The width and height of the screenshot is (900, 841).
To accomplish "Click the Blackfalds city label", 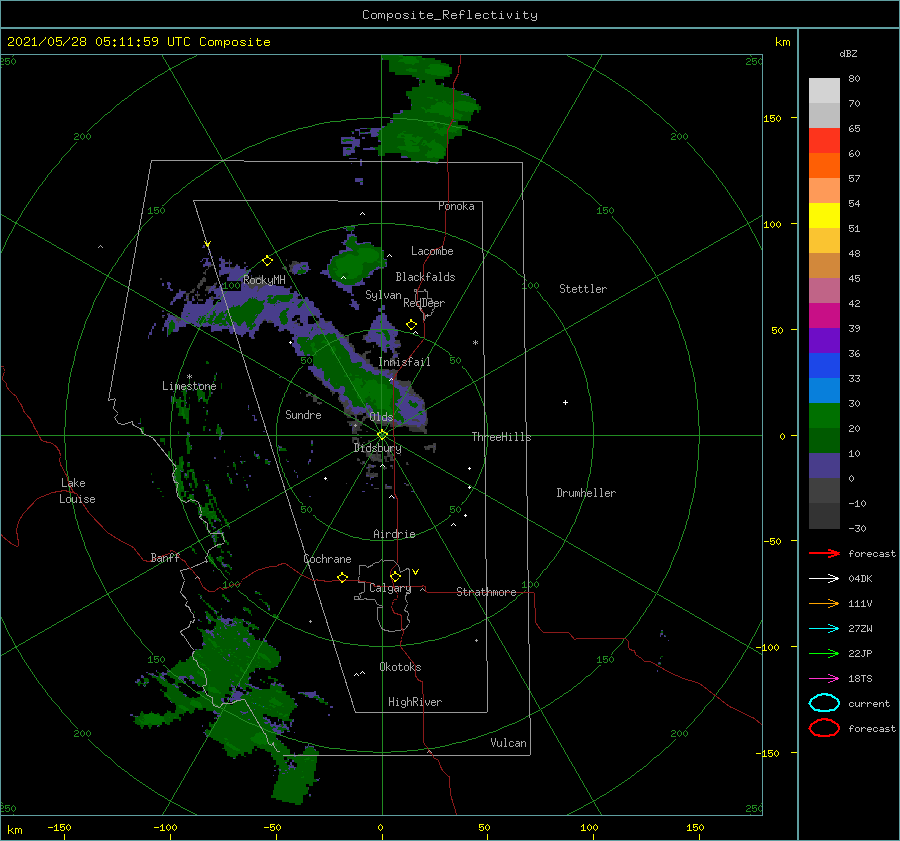I will click(425, 277).
